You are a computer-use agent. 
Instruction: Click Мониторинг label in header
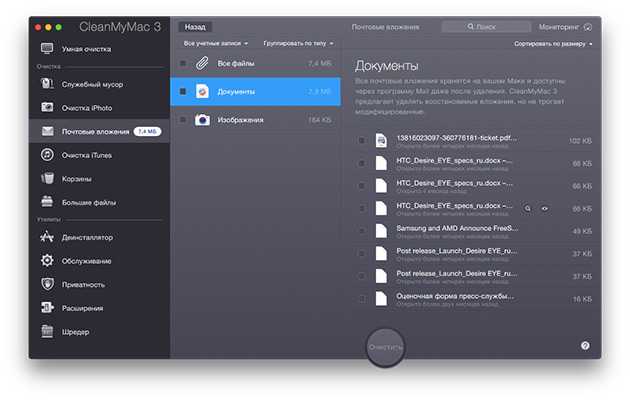pyautogui.click(x=559, y=27)
